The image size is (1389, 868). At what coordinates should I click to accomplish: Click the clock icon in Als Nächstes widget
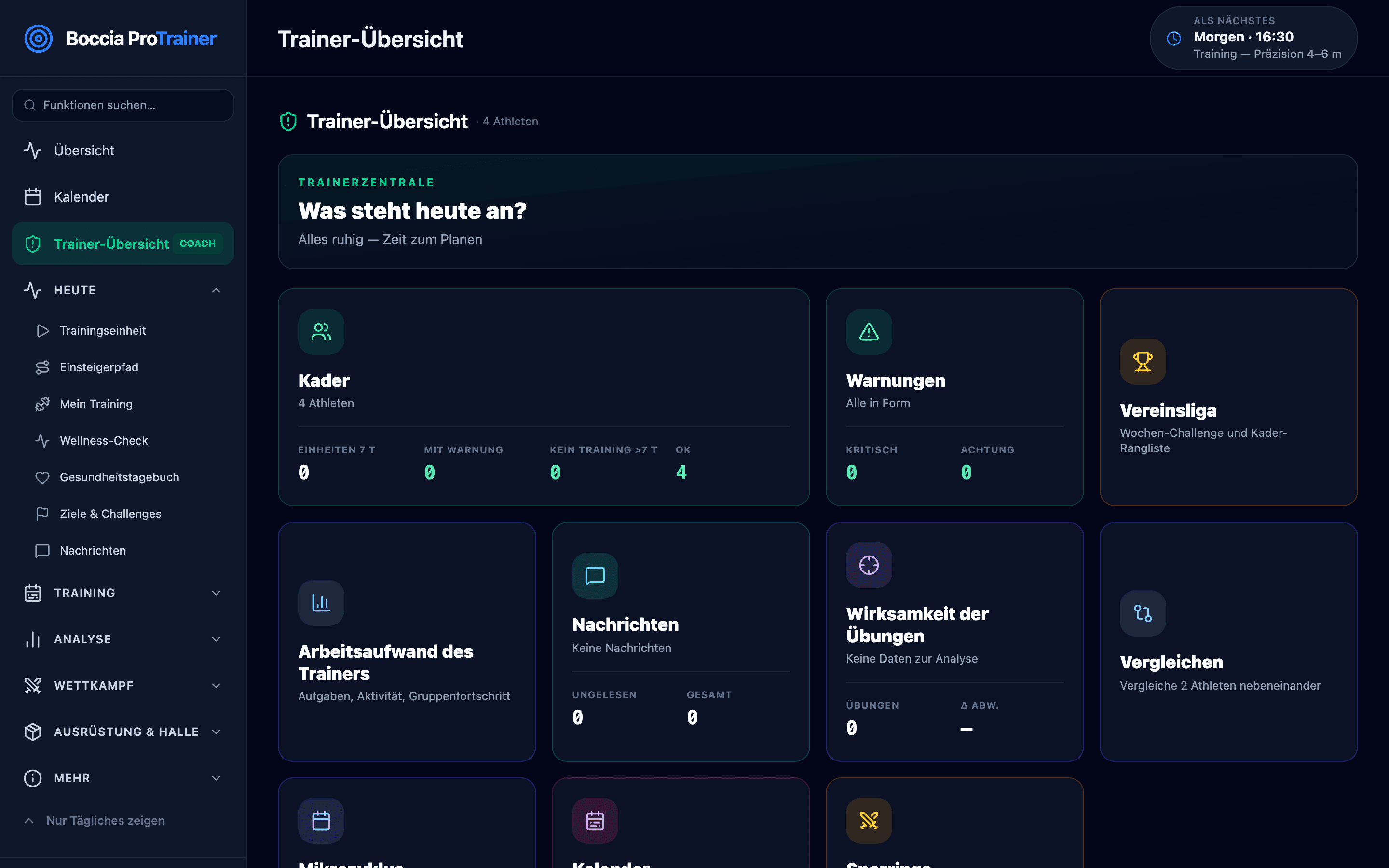(x=1174, y=39)
